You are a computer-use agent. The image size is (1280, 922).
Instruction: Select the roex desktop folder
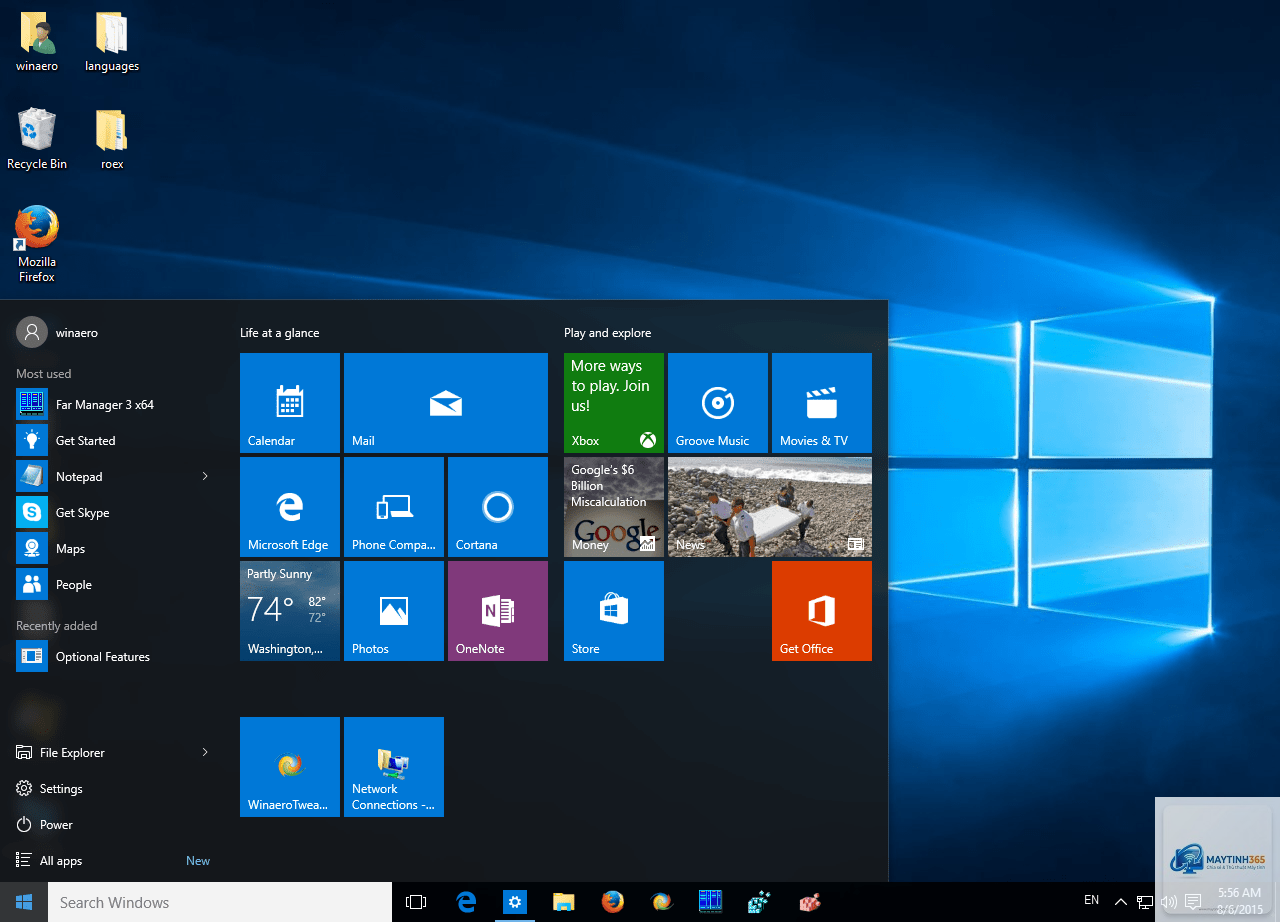click(112, 138)
